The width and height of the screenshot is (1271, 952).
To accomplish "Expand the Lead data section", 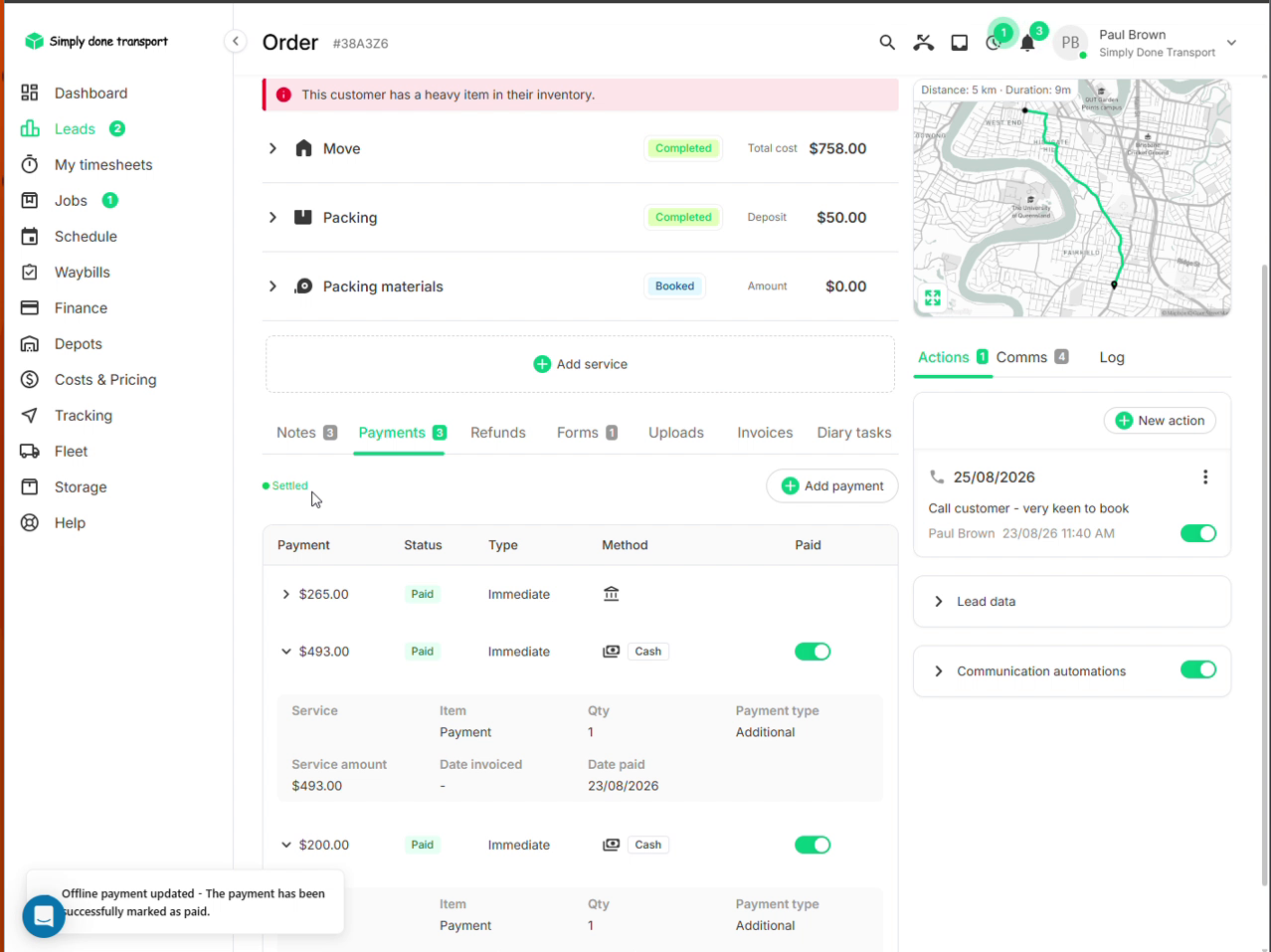I will 938,602.
